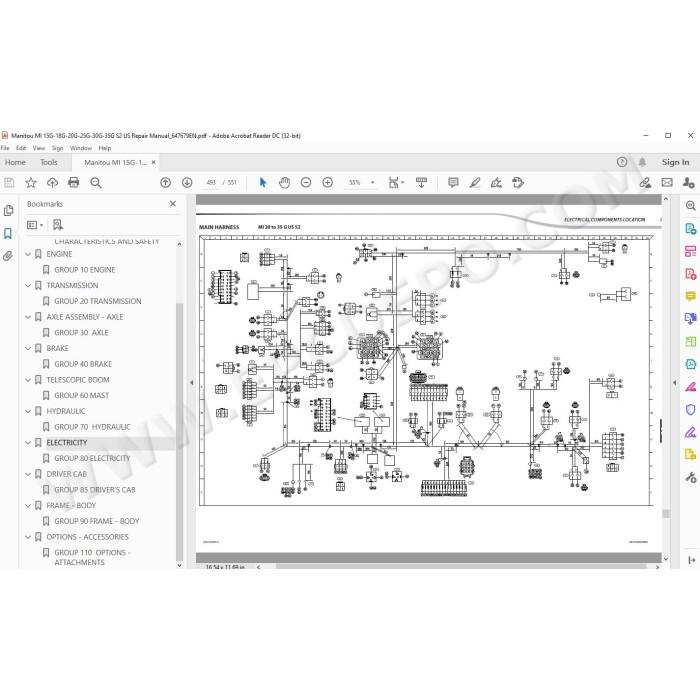The image size is (700, 700).
Task: Share with others person icon
Action: point(688,183)
